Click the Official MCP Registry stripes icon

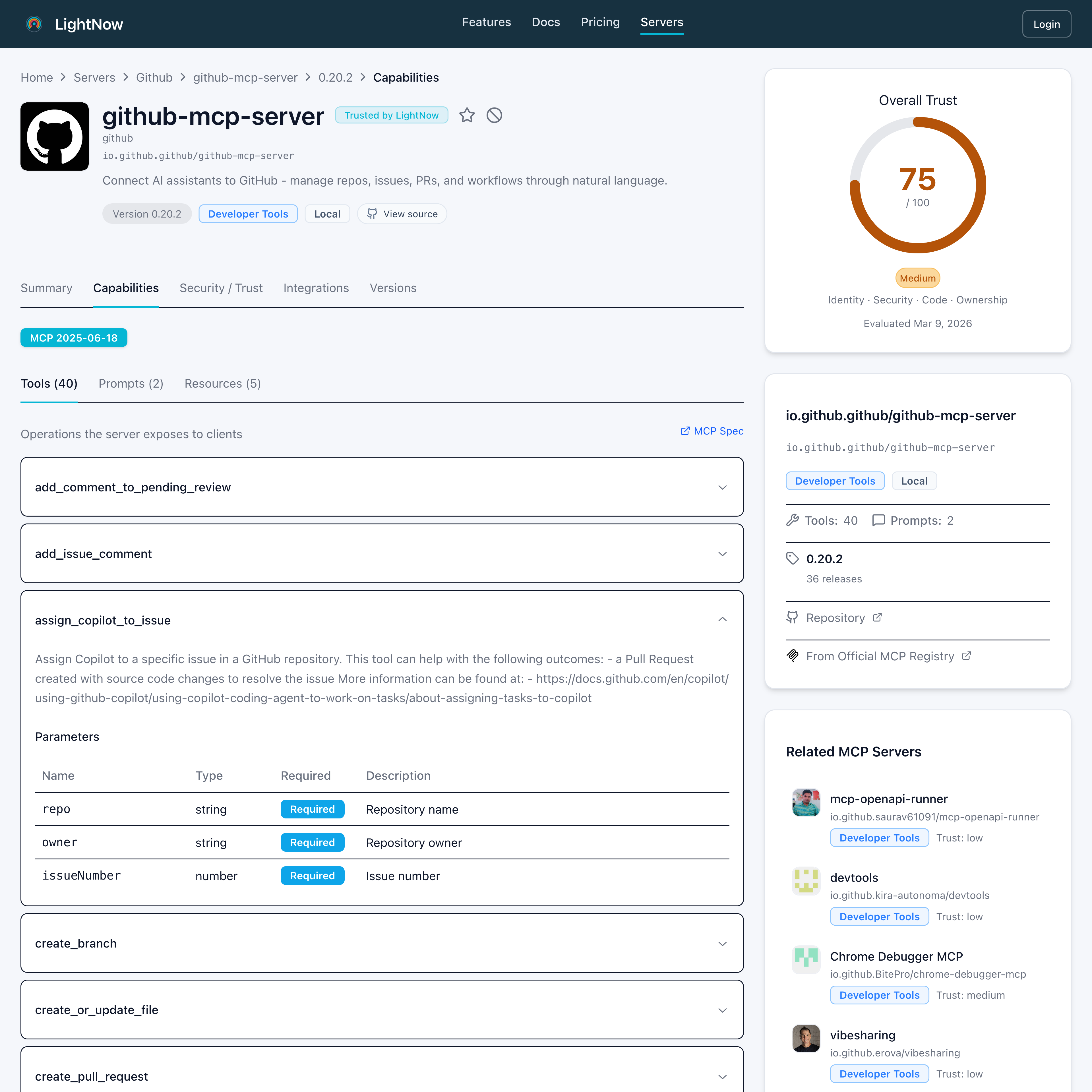pos(793,656)
